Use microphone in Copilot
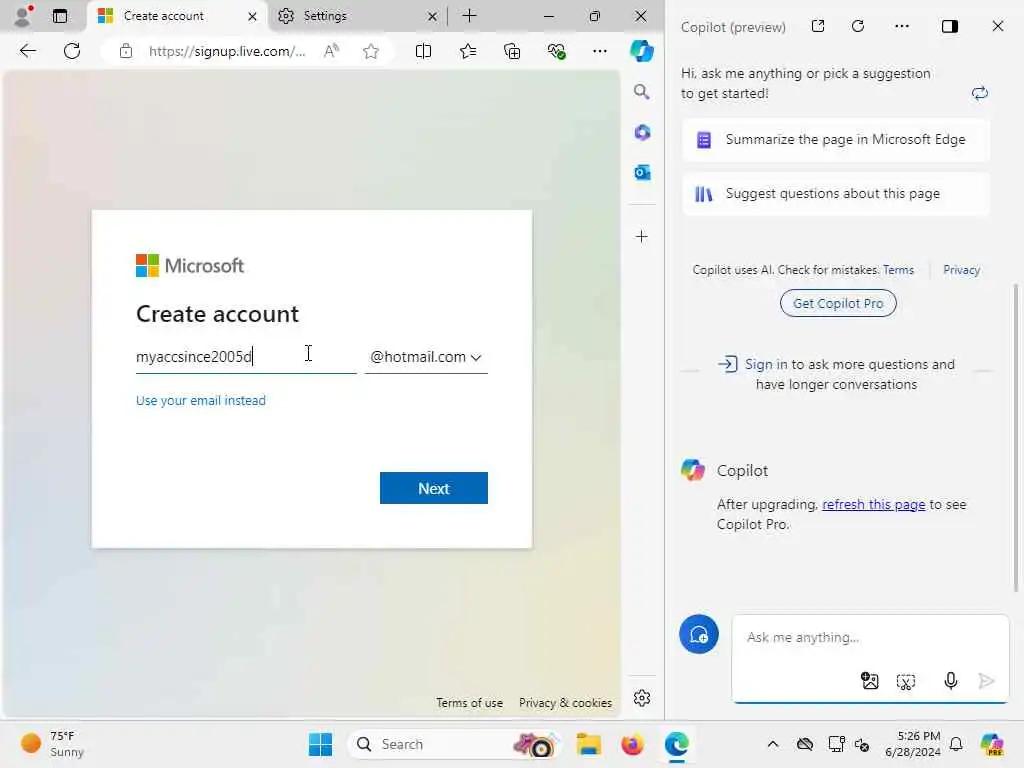Screen dimensions: 1024x768 click(951, 681)
